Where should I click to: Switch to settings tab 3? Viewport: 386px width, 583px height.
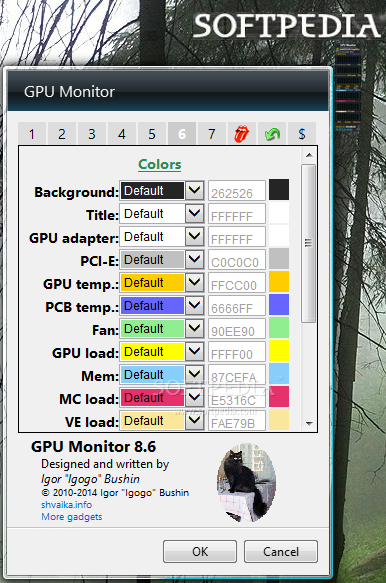[92, 133]
